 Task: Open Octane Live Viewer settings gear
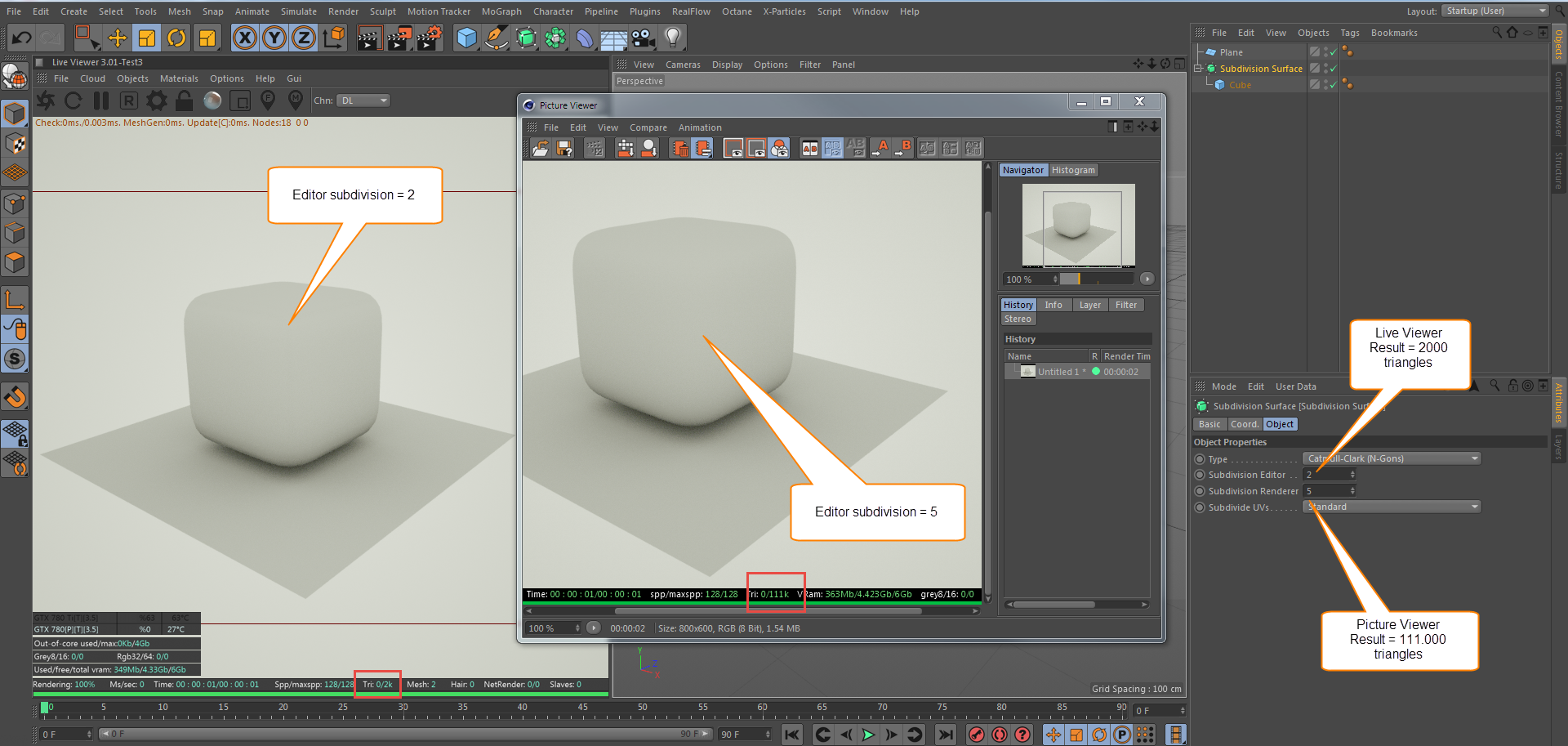[x=156, y=101]
